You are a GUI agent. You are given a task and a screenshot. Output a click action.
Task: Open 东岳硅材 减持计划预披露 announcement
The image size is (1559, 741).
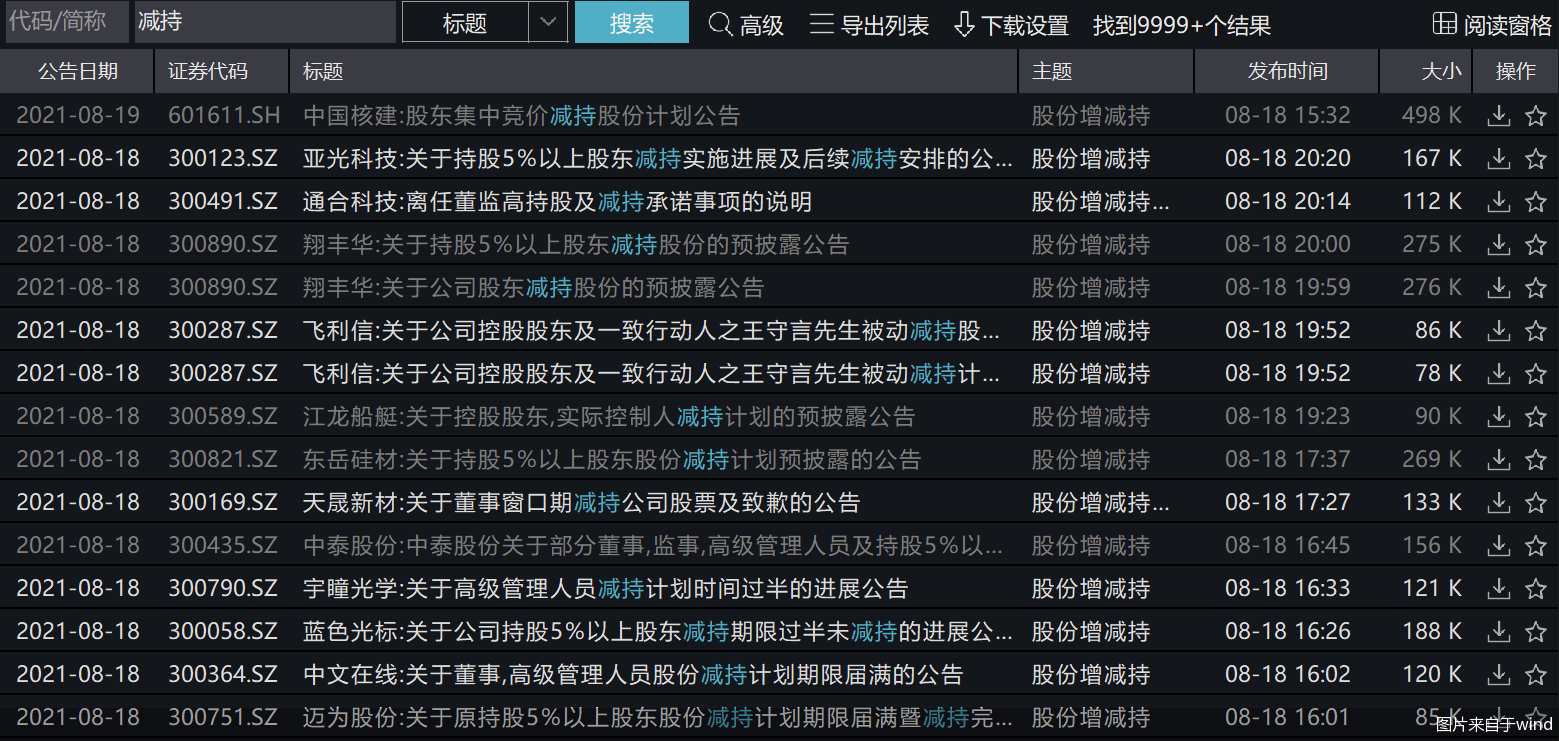tap(612, 460)
